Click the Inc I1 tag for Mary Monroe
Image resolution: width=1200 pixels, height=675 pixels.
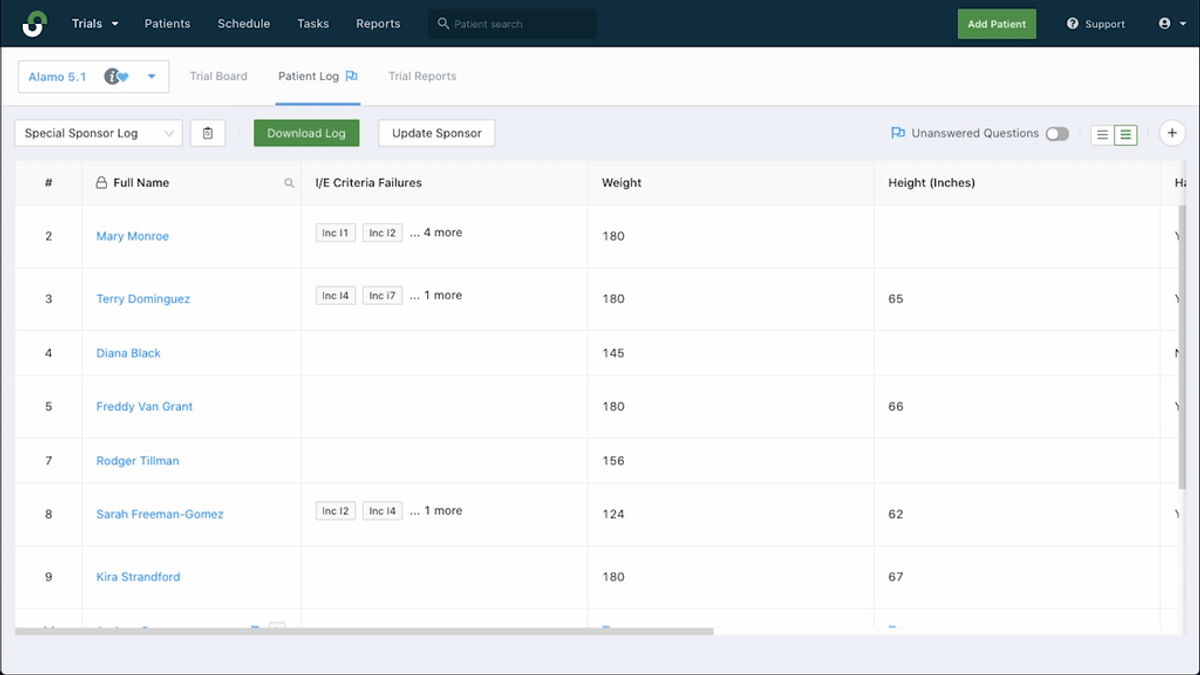coord(336,233)
